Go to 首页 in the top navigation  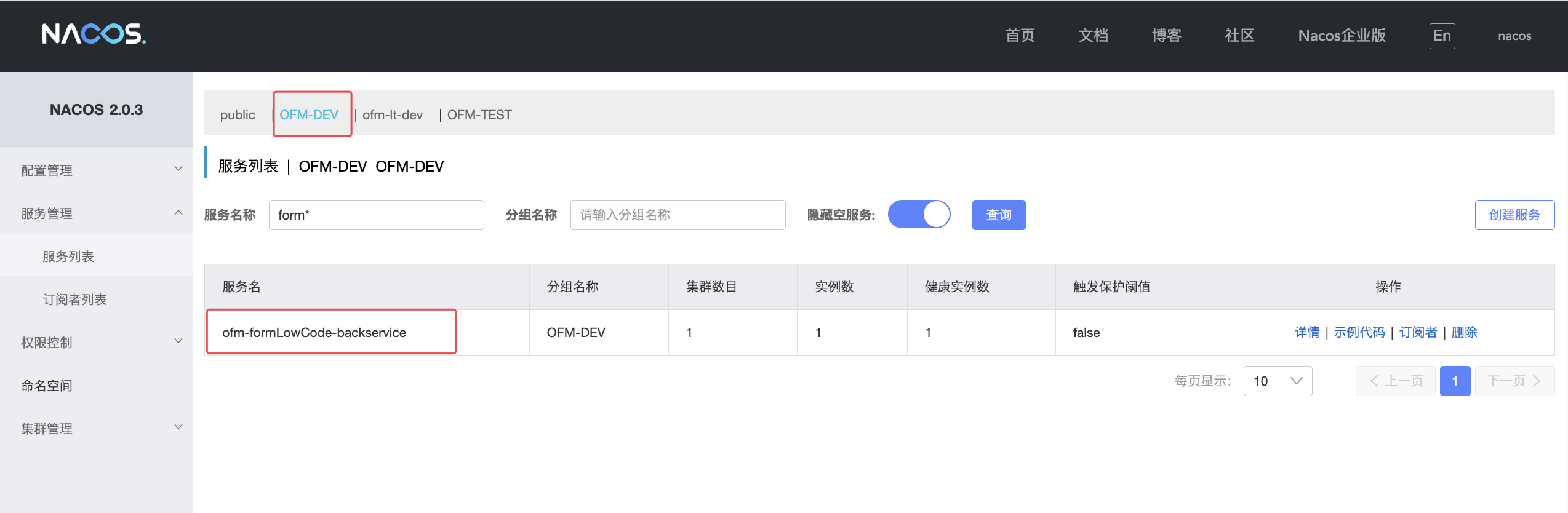[x=1020, y=36]
